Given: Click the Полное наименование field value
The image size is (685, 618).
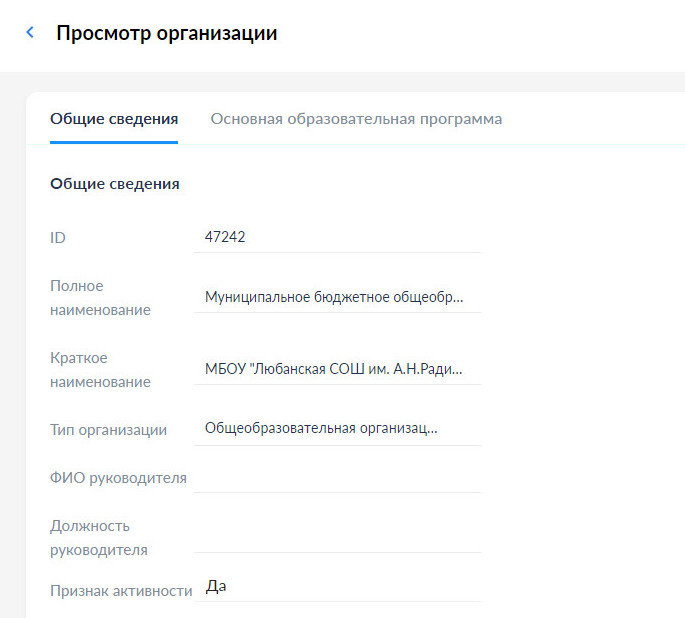Looking at the screenshot, I should coord(337,297).
